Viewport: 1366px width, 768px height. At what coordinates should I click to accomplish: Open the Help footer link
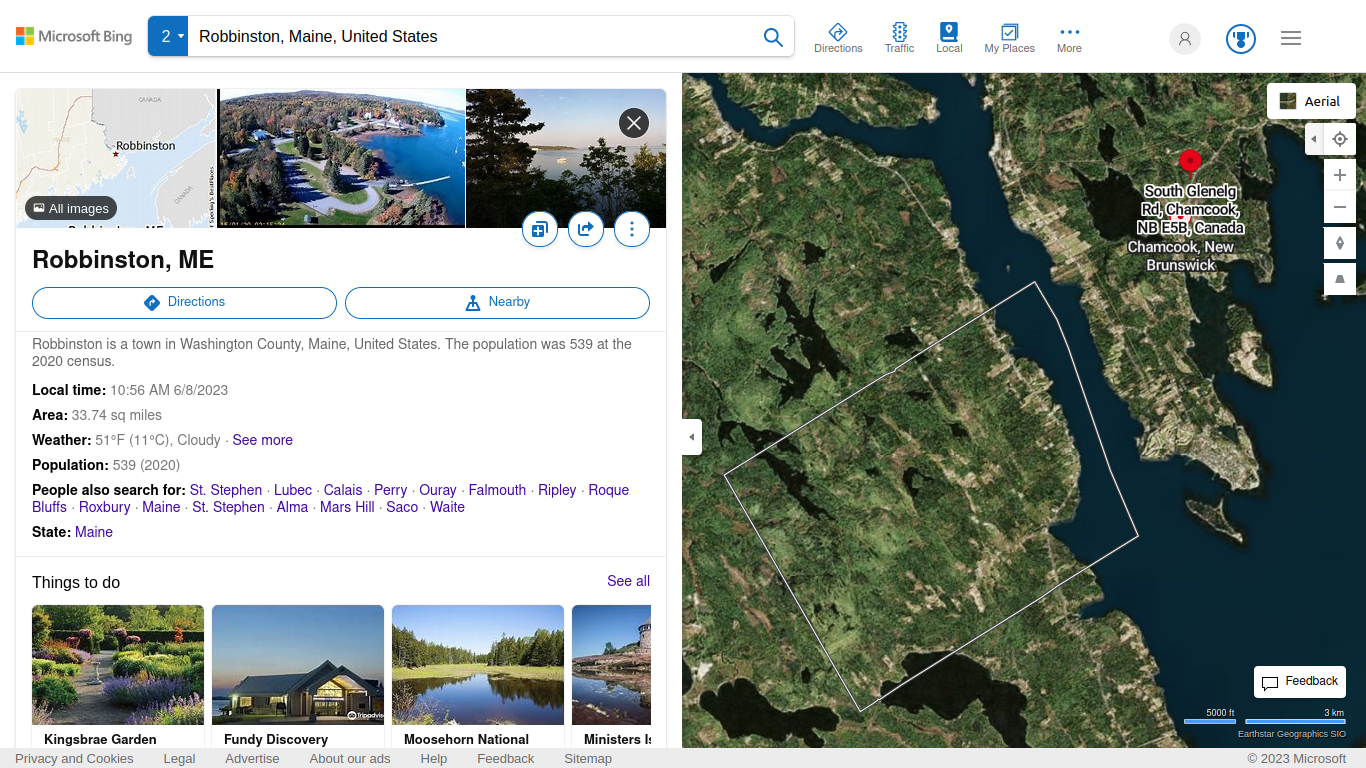[x=434, y=759]
